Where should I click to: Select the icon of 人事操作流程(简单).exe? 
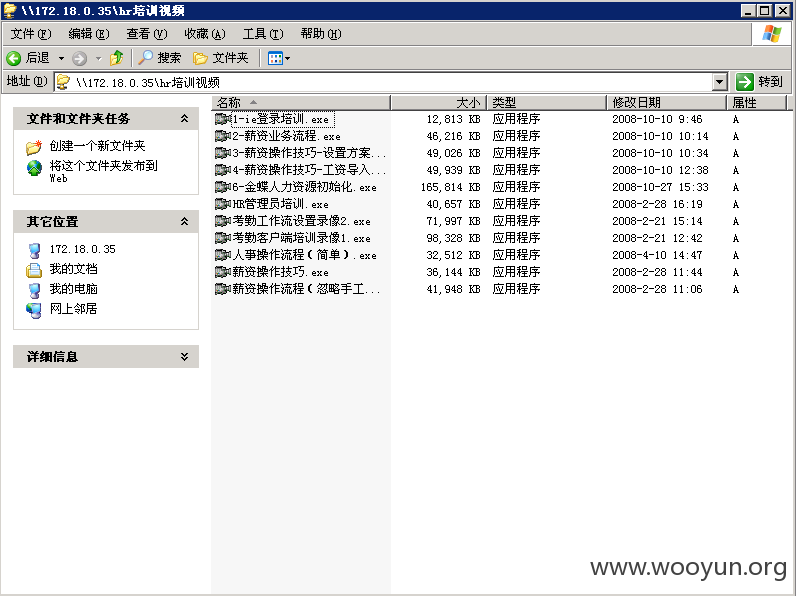pyautogui.click(x=222, y=255)
